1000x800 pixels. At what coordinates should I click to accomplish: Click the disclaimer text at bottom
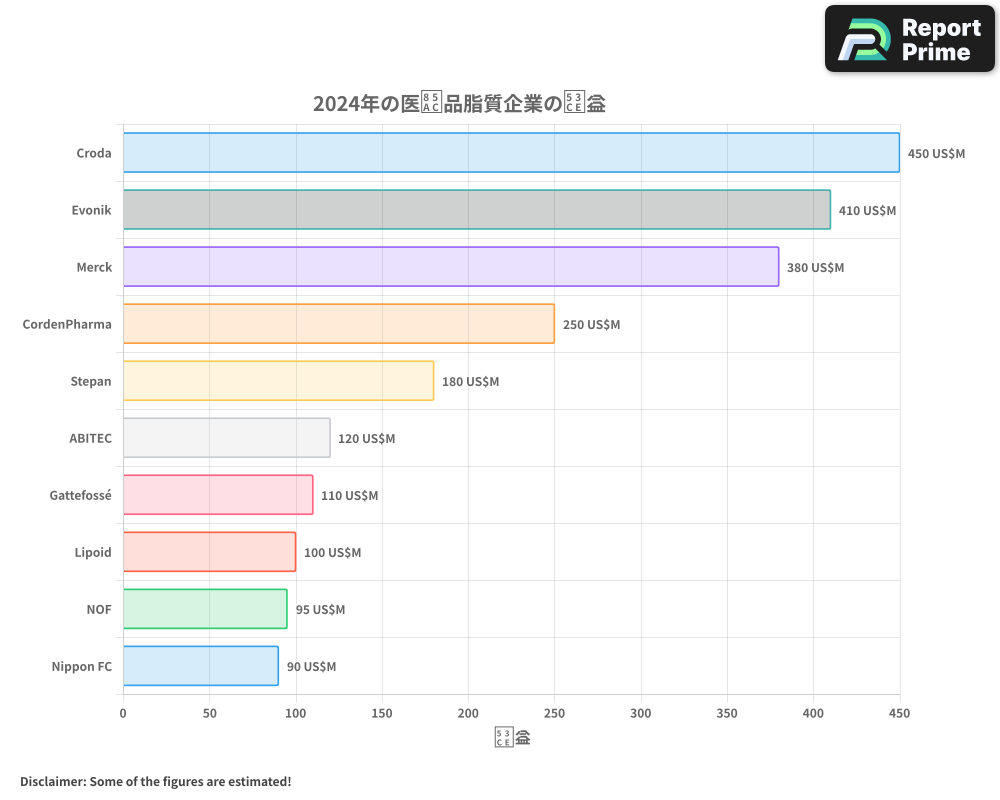coord(155,781)
